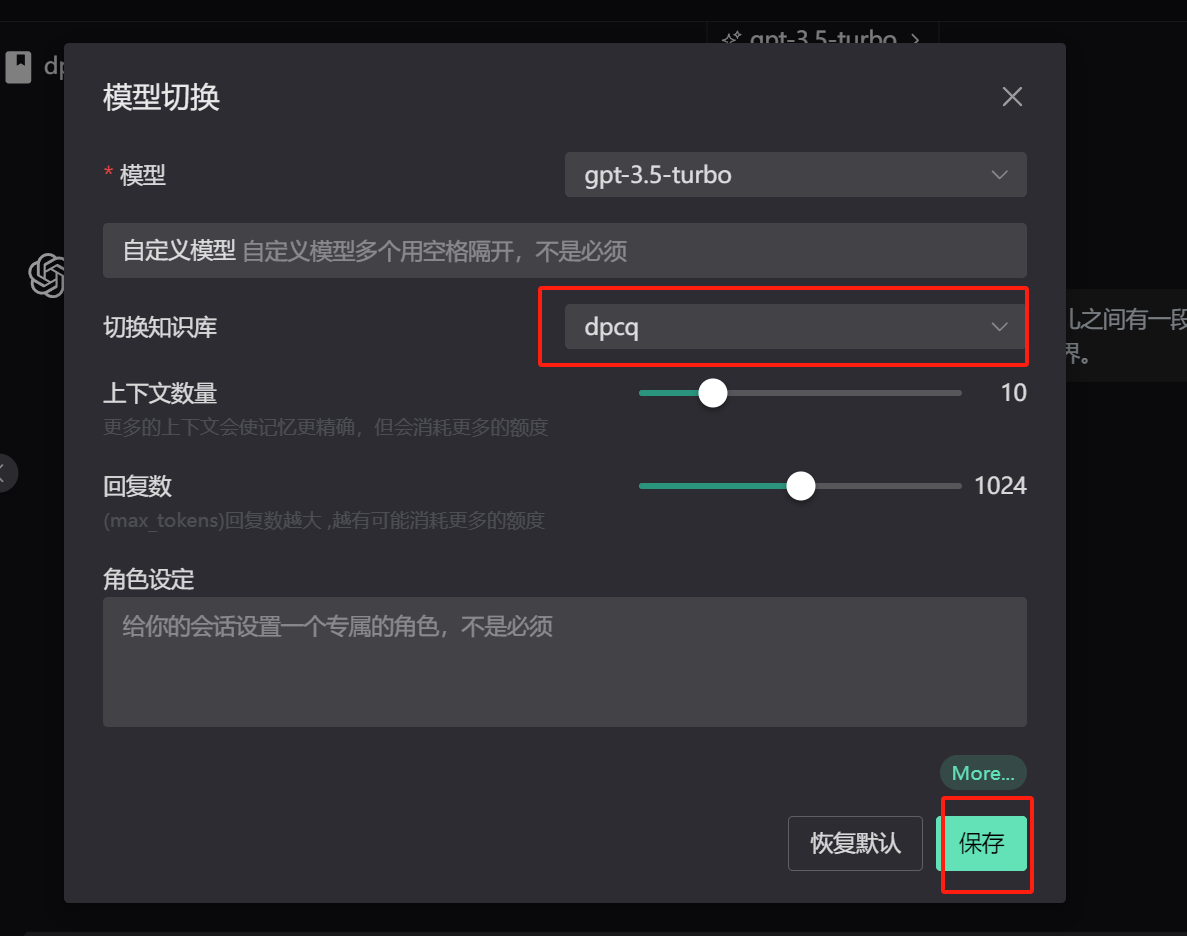Open the 模型 gpt-3.5-turbo dropdown
Viewport: 1187px width, 936px height.
coord(780,175)
